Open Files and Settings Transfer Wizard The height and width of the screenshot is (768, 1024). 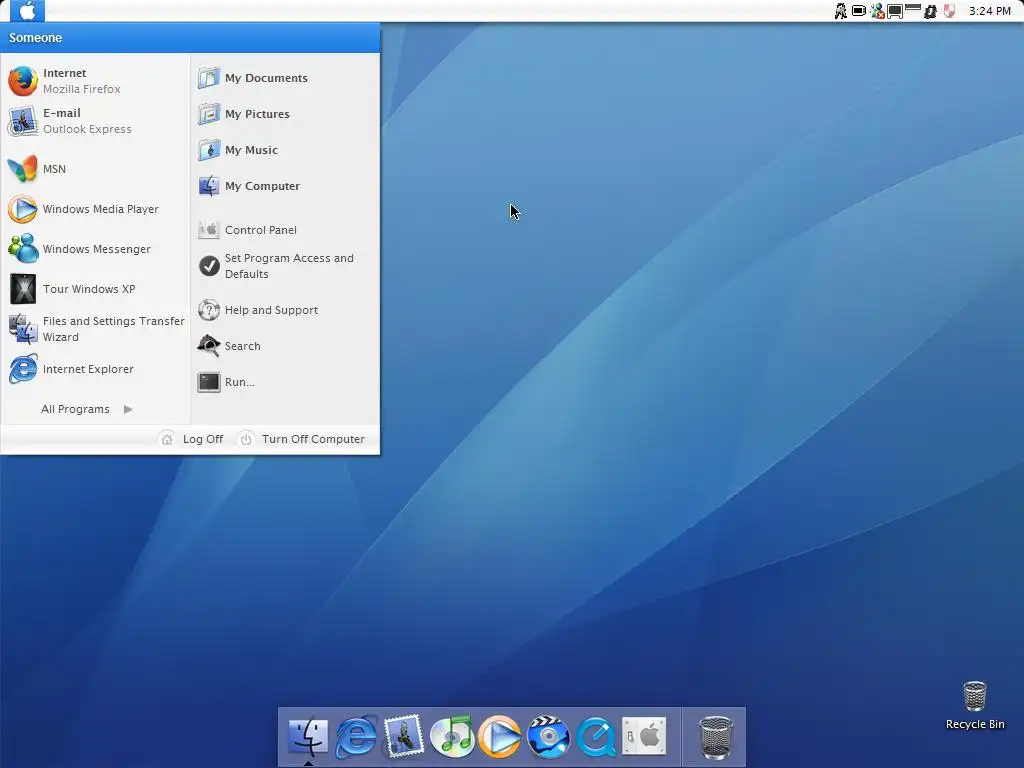click(95, 328)
